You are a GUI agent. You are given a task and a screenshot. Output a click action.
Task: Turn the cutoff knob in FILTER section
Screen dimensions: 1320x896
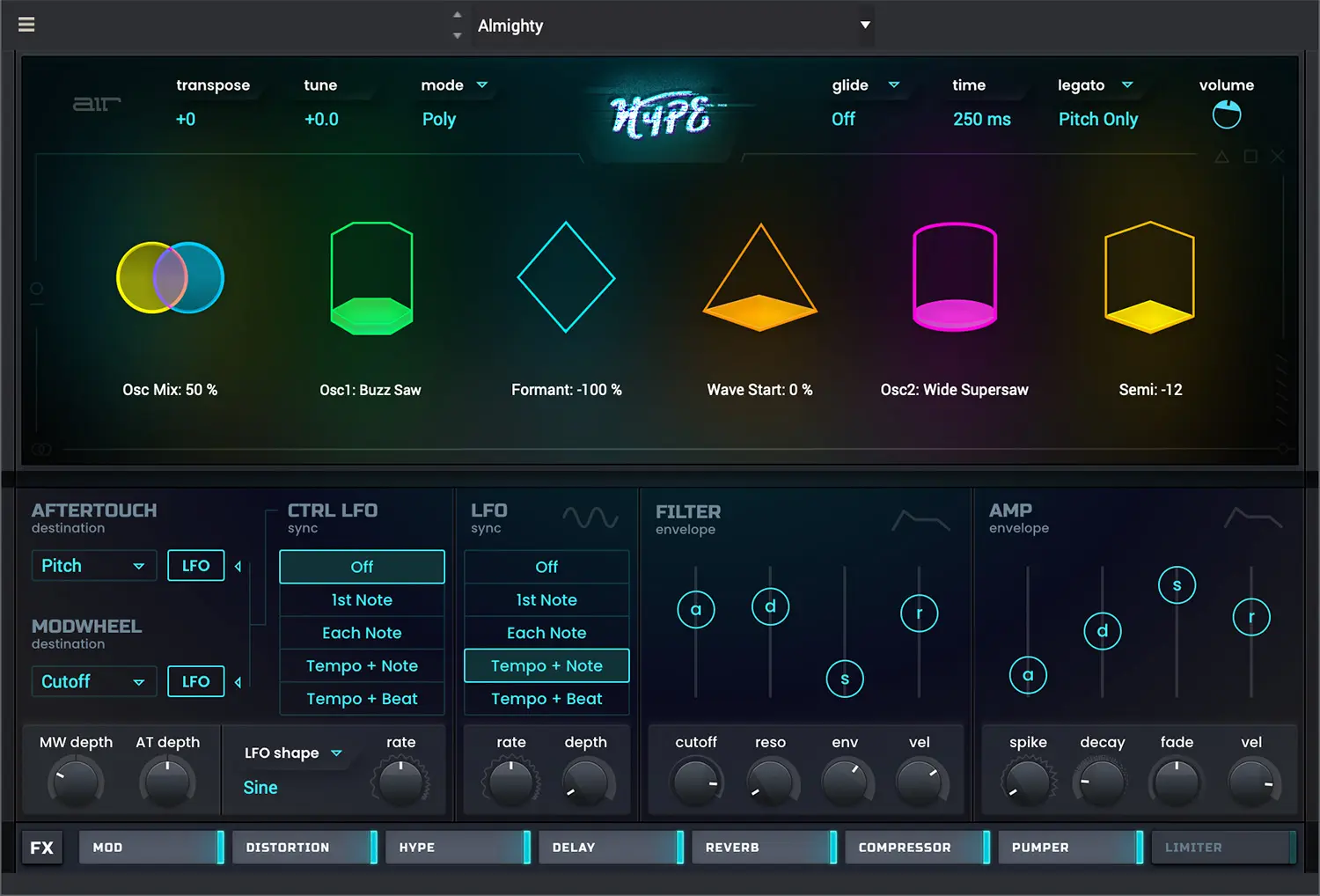click(695, 781)
